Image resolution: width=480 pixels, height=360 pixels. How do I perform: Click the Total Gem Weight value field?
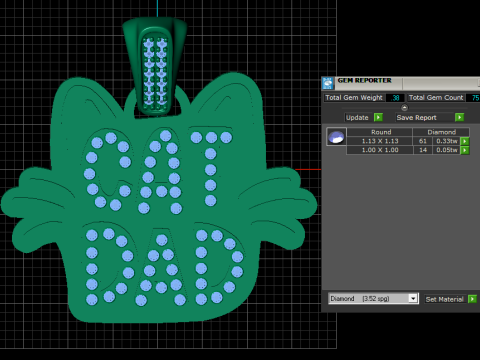(x=395, y=98)
